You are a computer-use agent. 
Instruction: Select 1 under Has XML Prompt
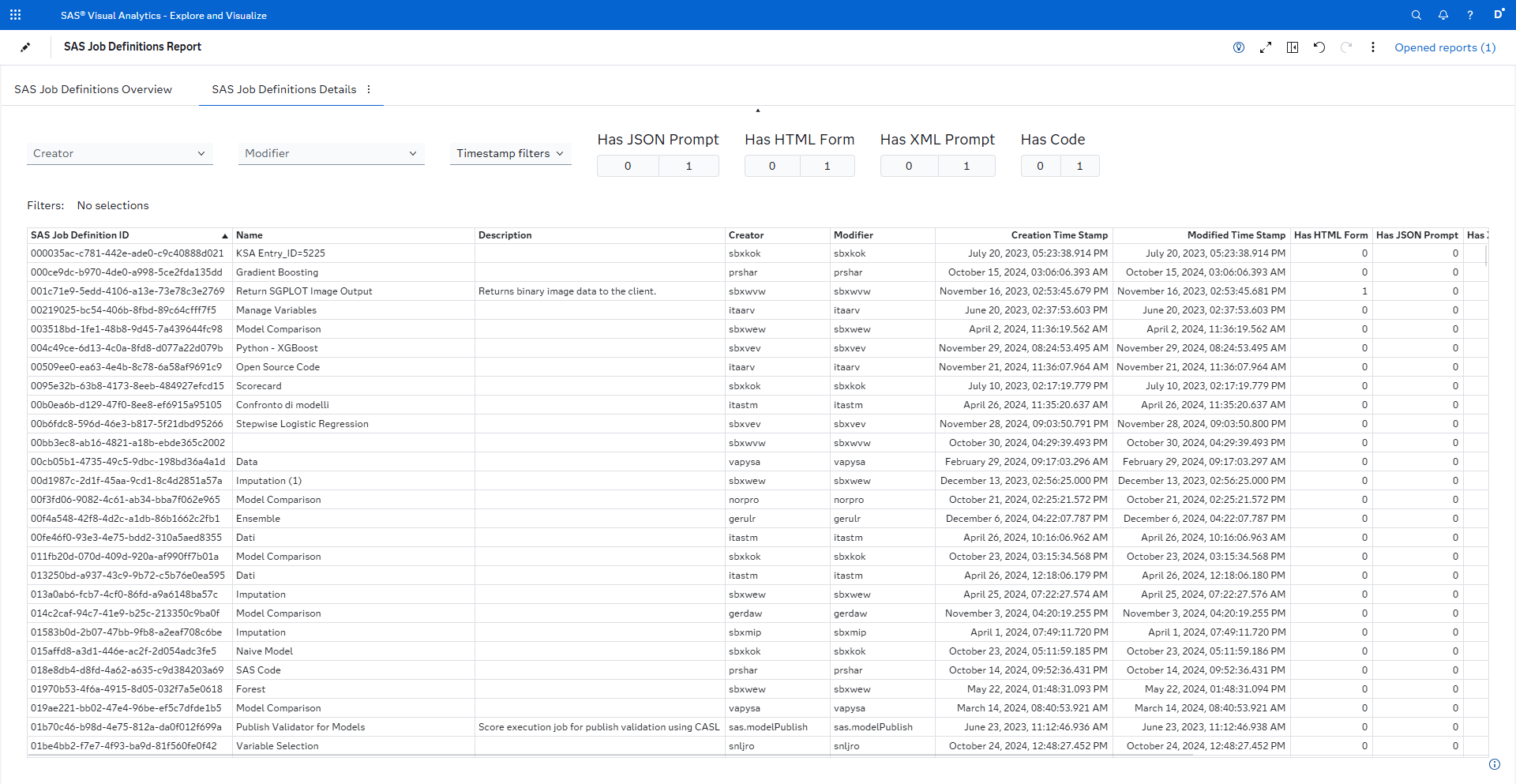[x=966, y=166]
